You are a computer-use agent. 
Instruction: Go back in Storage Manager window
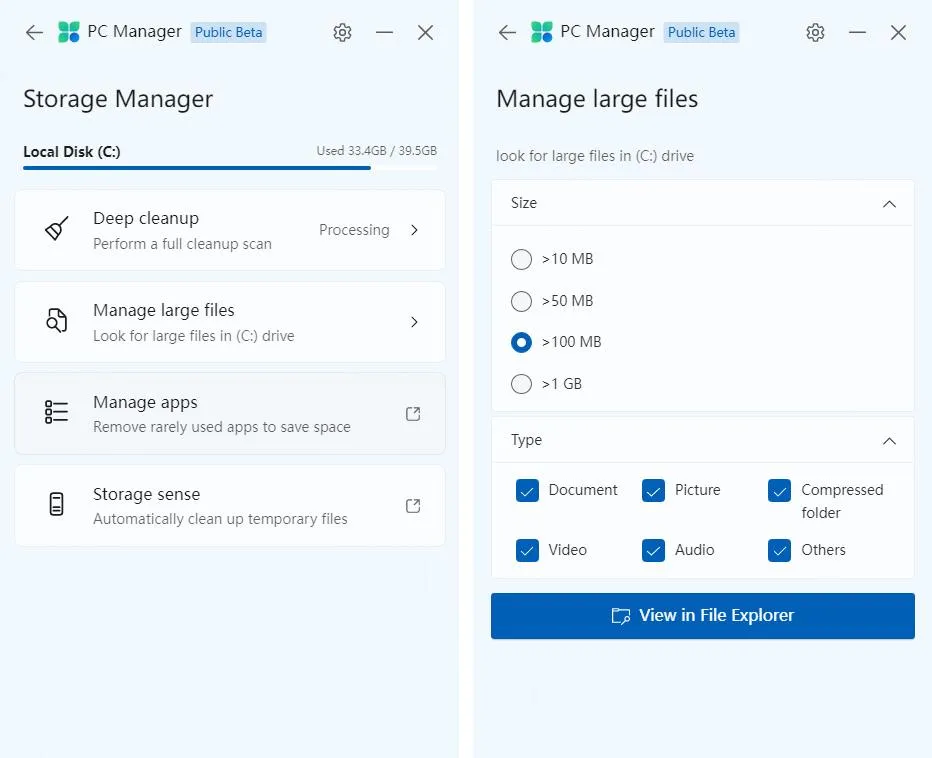pyautogui.click(x=34, y=32)
